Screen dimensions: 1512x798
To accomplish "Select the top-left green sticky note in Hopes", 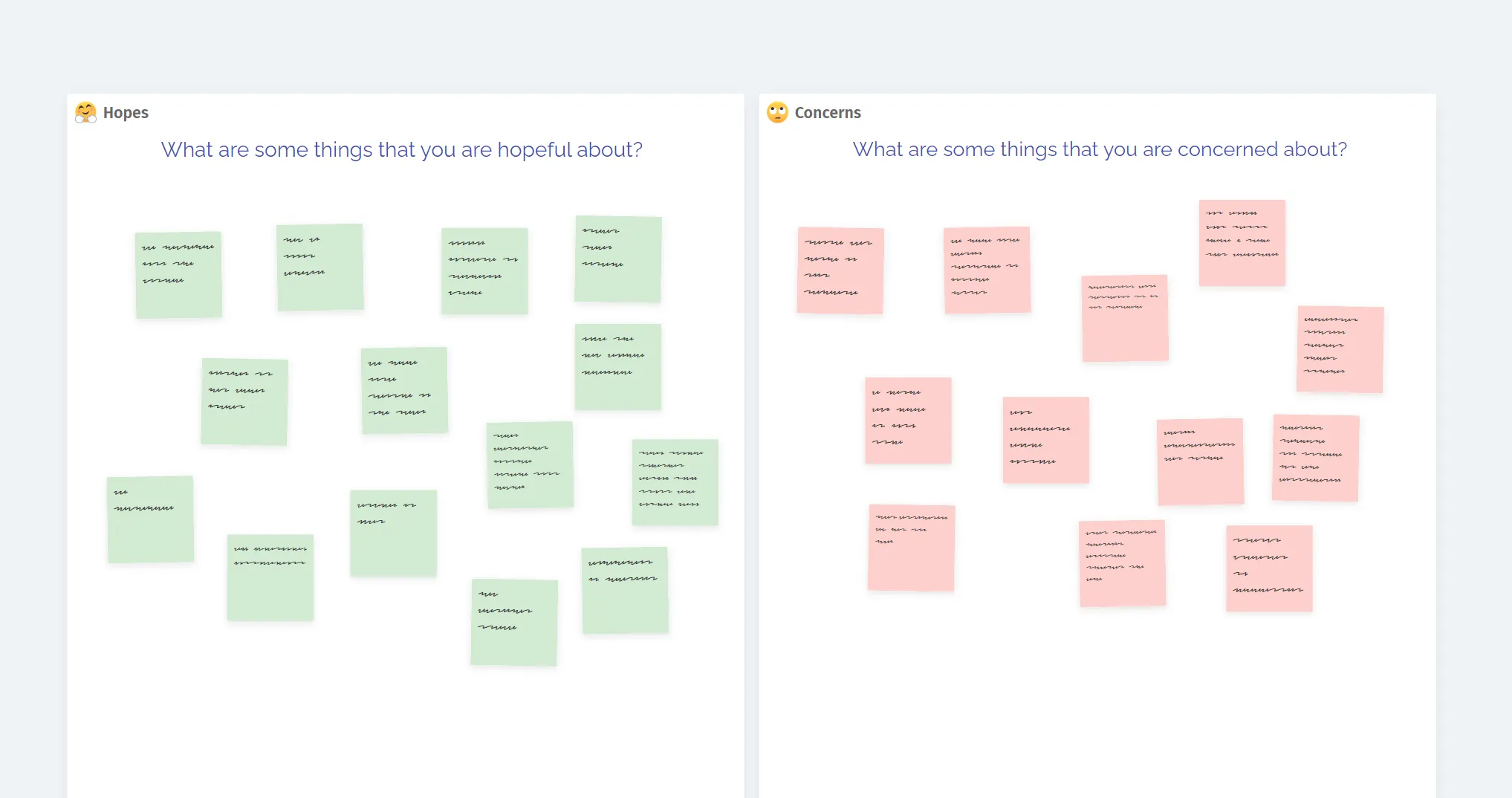I will click(178, 275).
